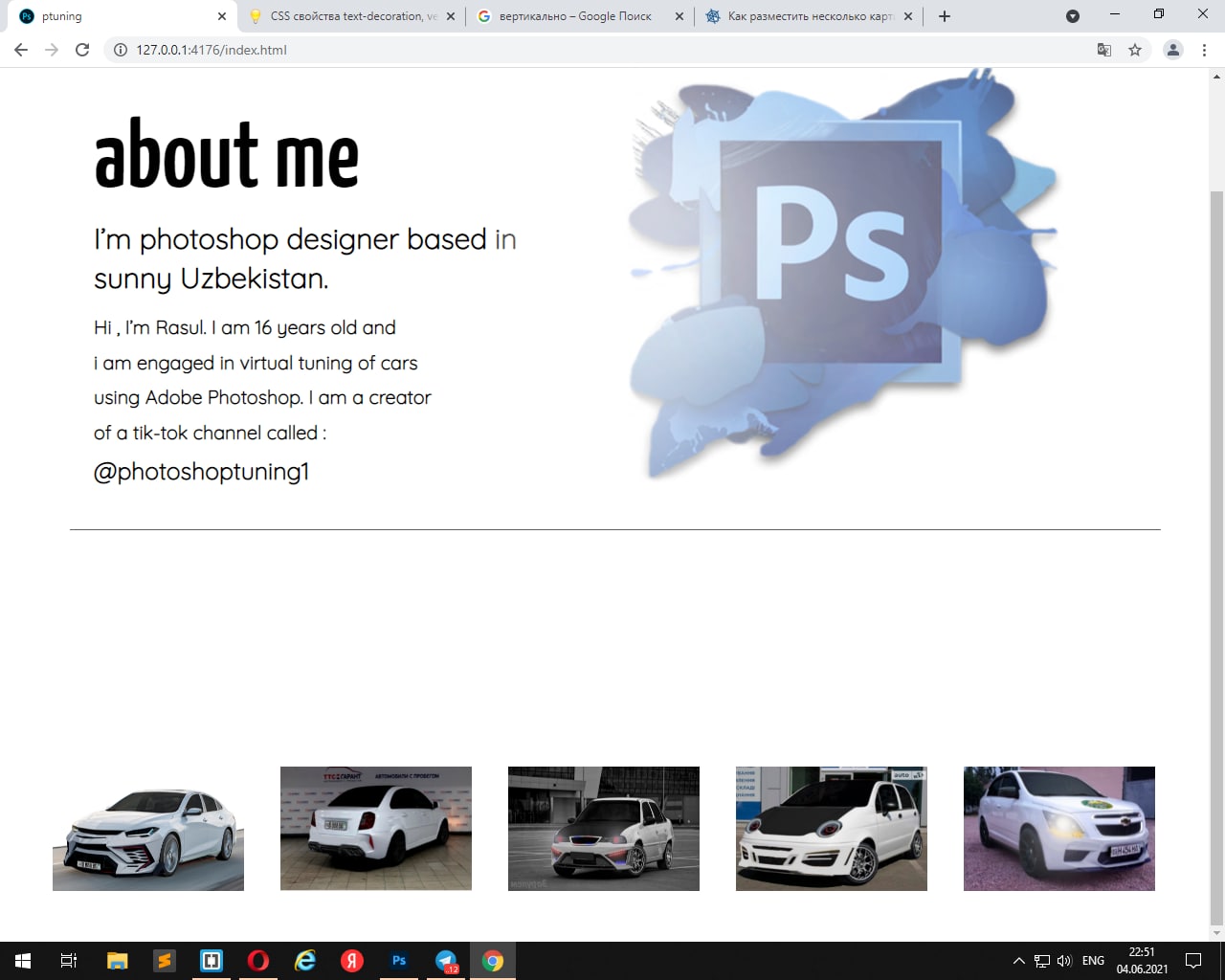1225x980 pixels.
Task: Open the white sedan front-view car thumbnail
Action: tap(148, 829)
